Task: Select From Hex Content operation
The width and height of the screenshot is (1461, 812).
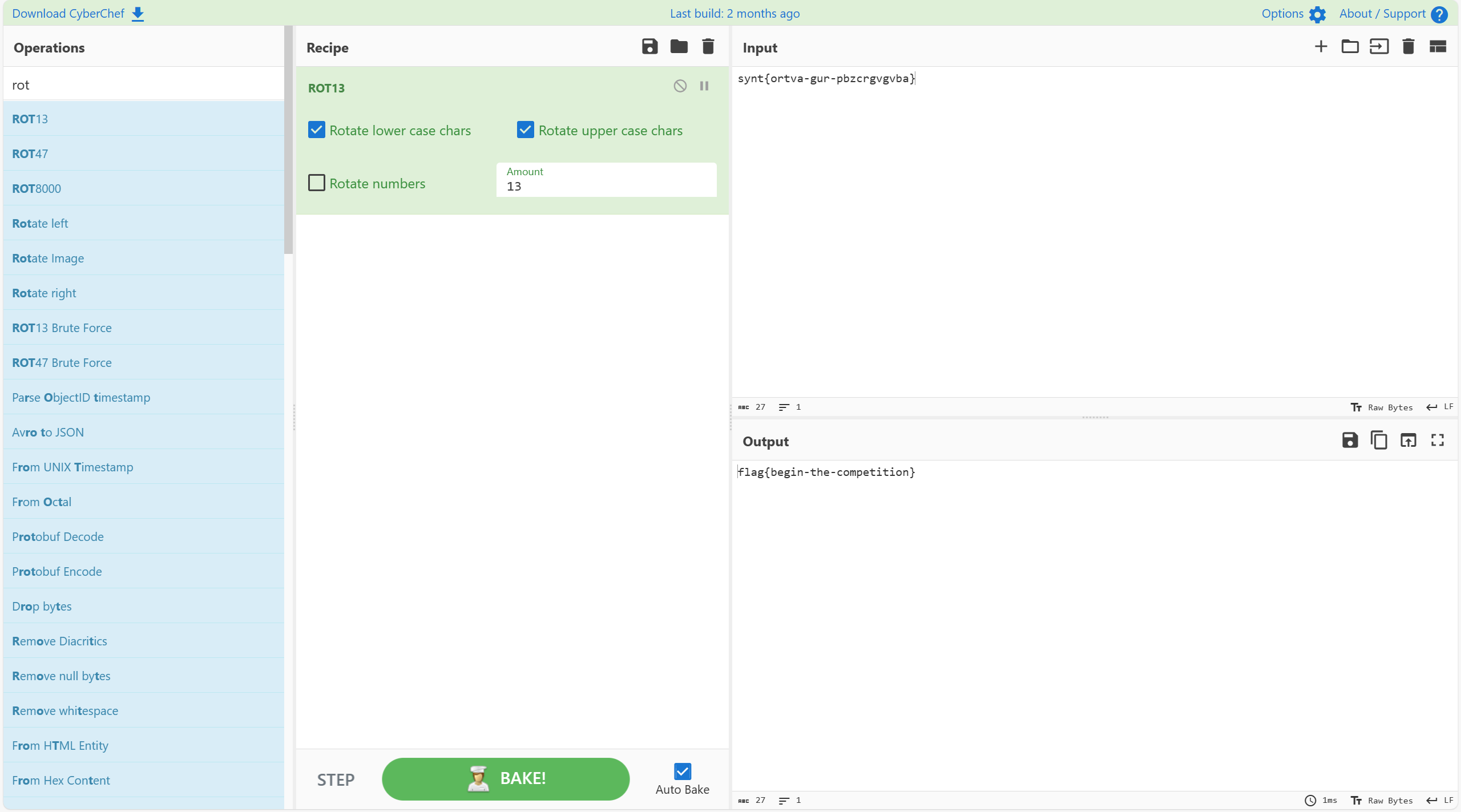Action: [143, 781]
